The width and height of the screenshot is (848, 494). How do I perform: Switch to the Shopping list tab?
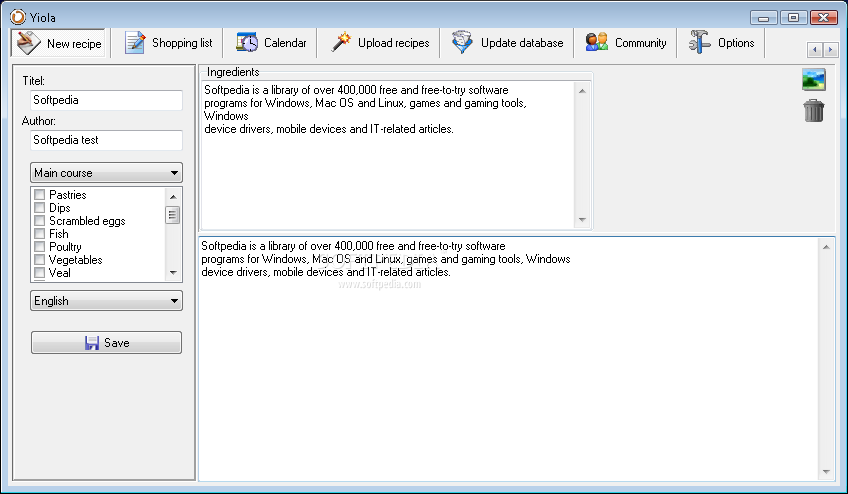coord(168,43)
